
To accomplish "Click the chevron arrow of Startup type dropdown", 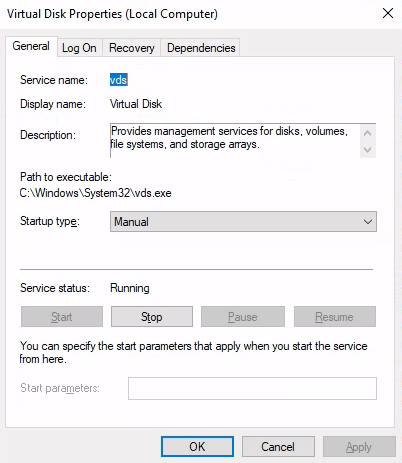I will pos(368,222).
